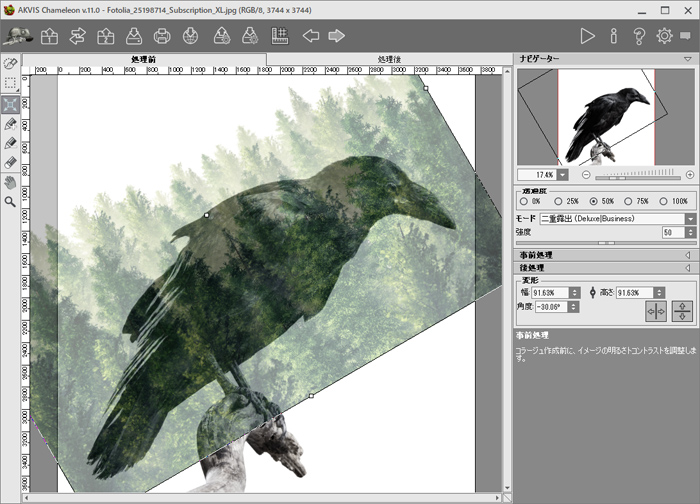Click the 幅 width stepper arrows
This screenshot has width=700, height=504.
pyautogui.click(x=575, y=293)
